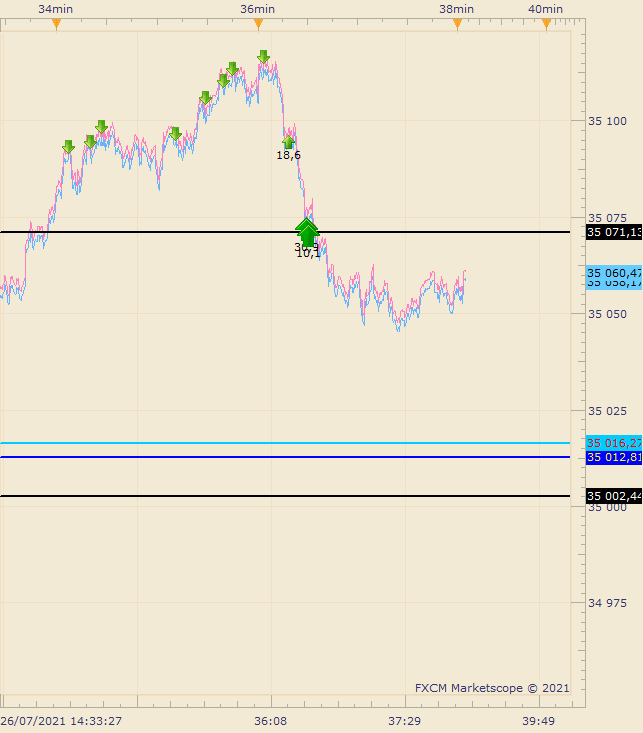643x733 pixels.
Task: Click the 34 975 price axis value
Action: 607,603
